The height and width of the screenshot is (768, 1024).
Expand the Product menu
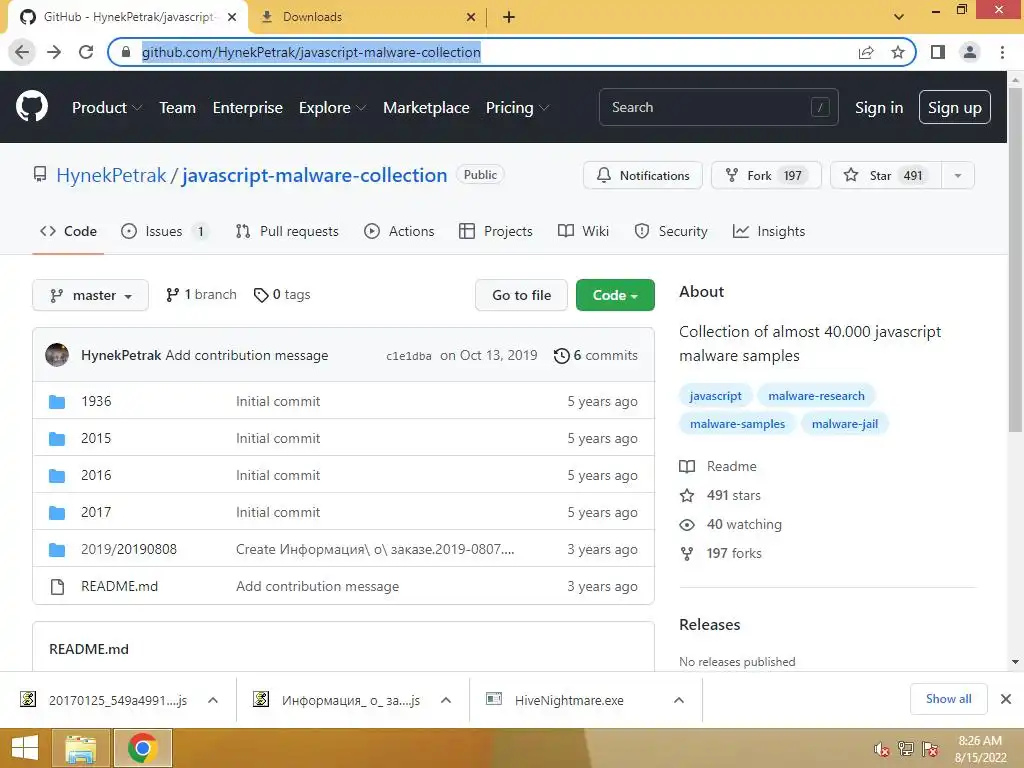click(106, 108)
